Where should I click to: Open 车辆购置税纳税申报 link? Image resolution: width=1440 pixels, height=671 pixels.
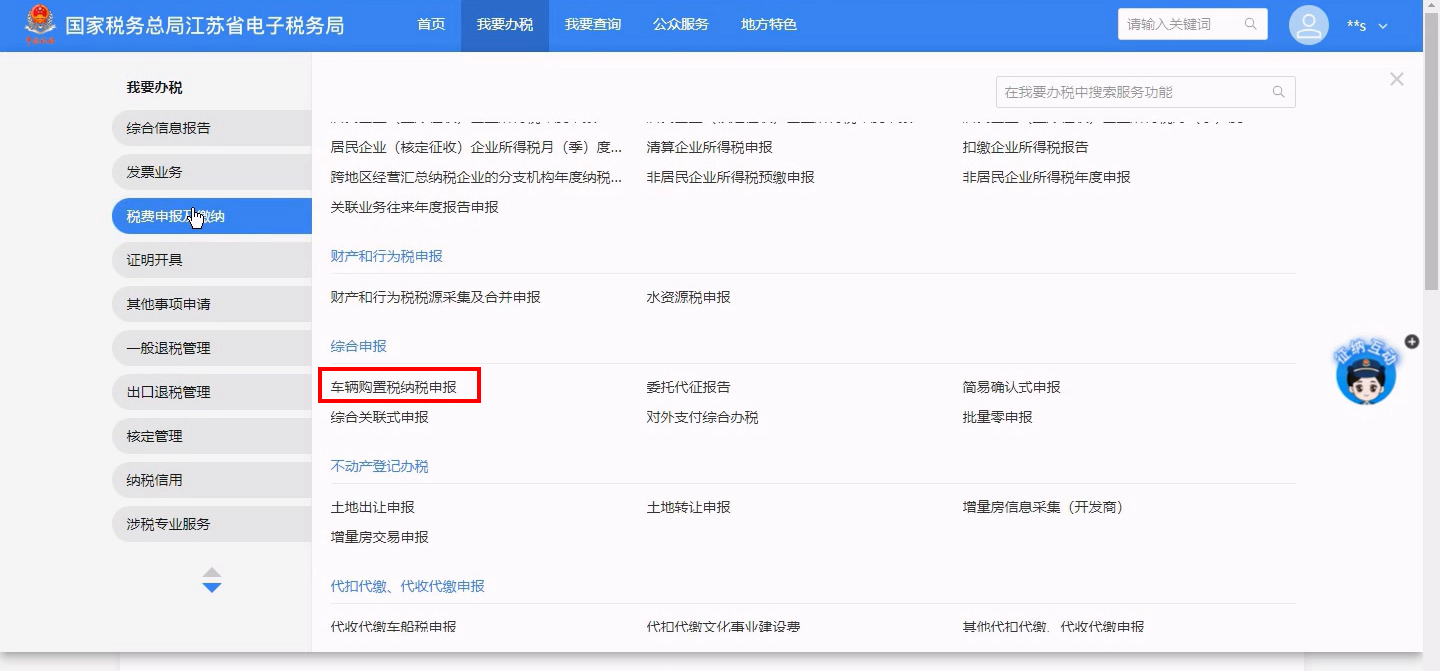coord(394,387)
